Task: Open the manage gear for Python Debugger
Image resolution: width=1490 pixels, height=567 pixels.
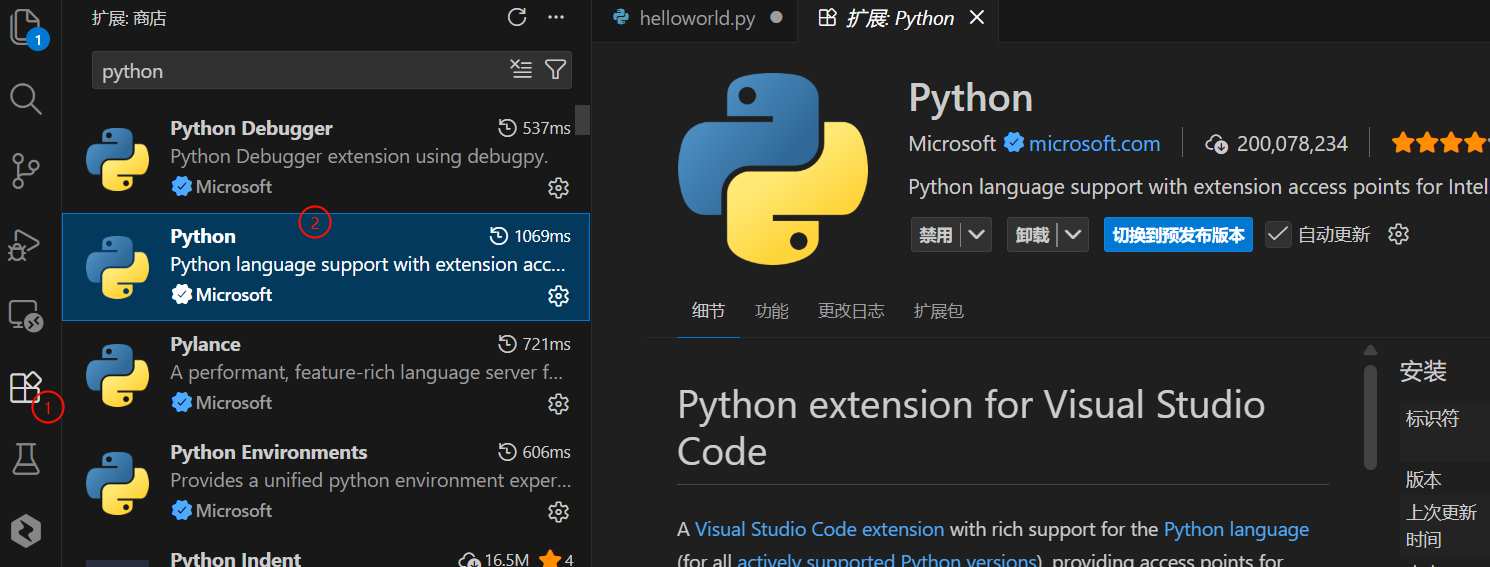Action: coord(559,187)
